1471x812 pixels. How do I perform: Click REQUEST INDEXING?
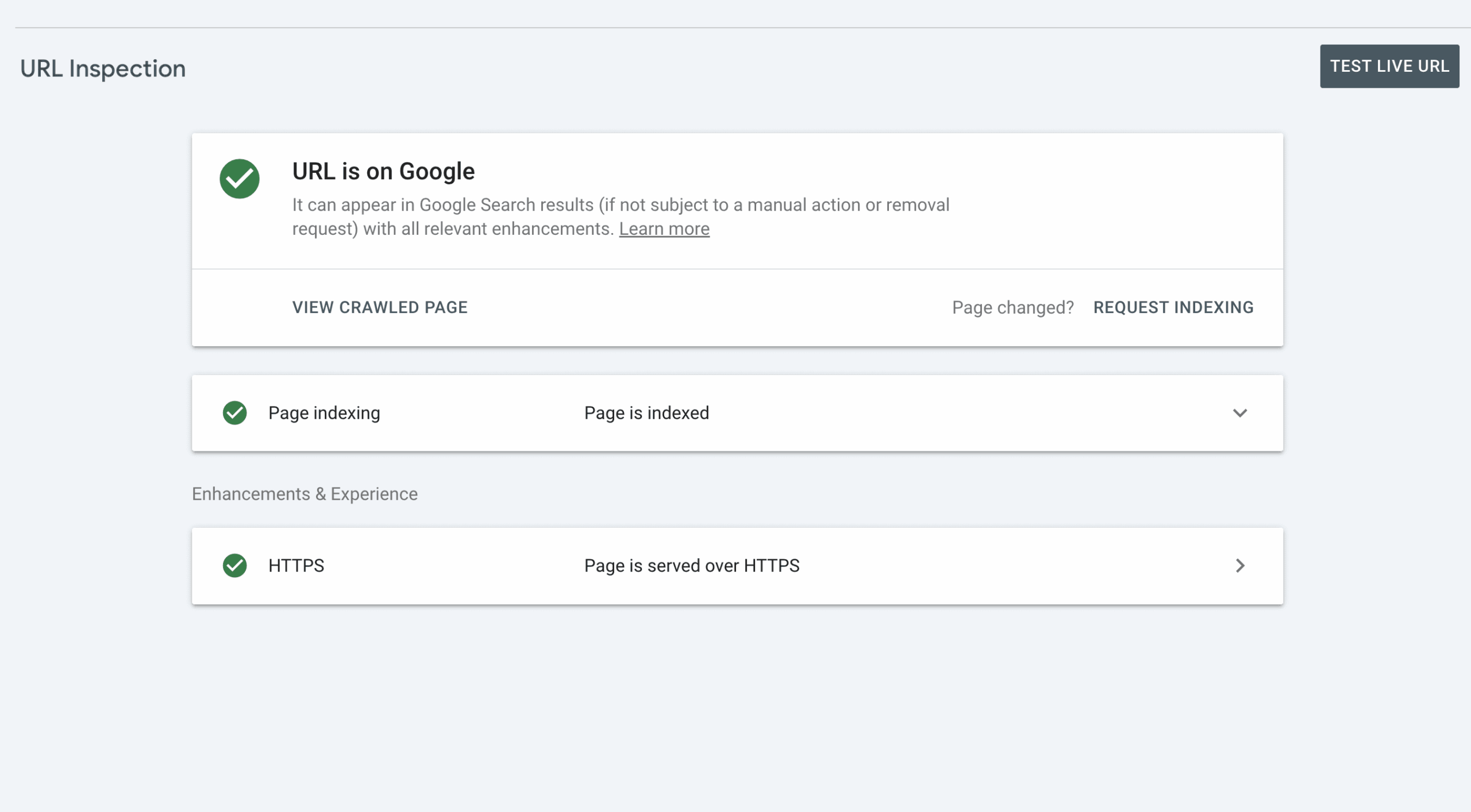coord(1173,307)
